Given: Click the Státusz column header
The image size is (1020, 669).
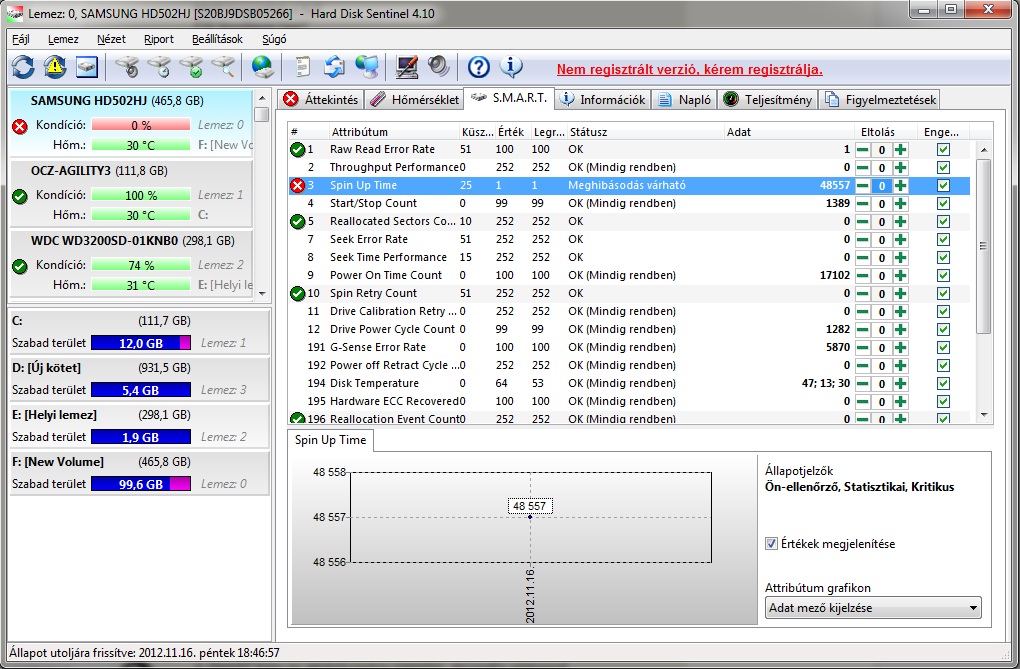Looking at the screenshot, I should (645, 132).
